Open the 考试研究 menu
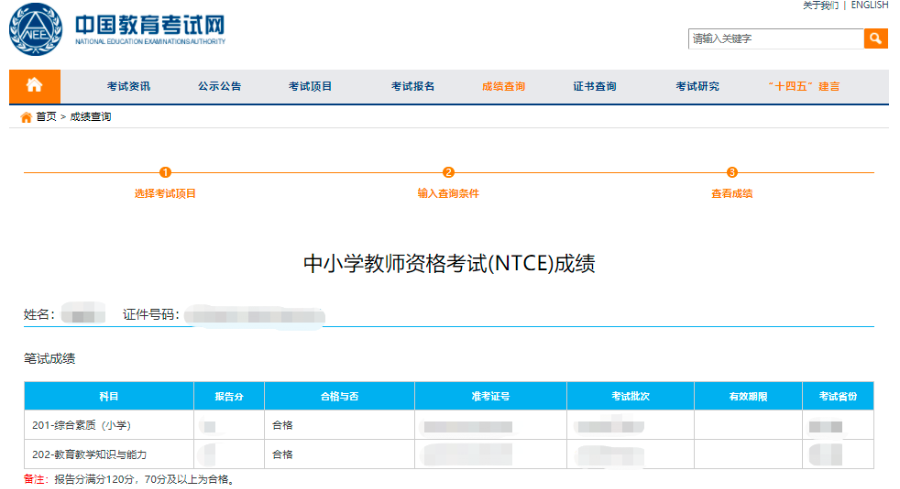The image size is (900, 489). [697, 87]
